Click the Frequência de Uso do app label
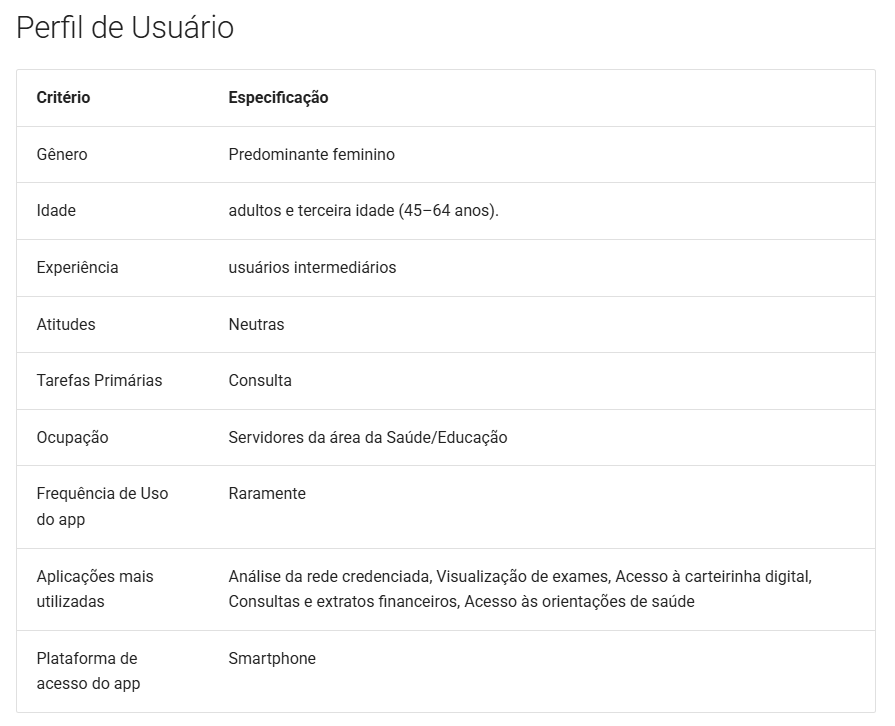Screen dimensions: 895x726 [102, 506]
